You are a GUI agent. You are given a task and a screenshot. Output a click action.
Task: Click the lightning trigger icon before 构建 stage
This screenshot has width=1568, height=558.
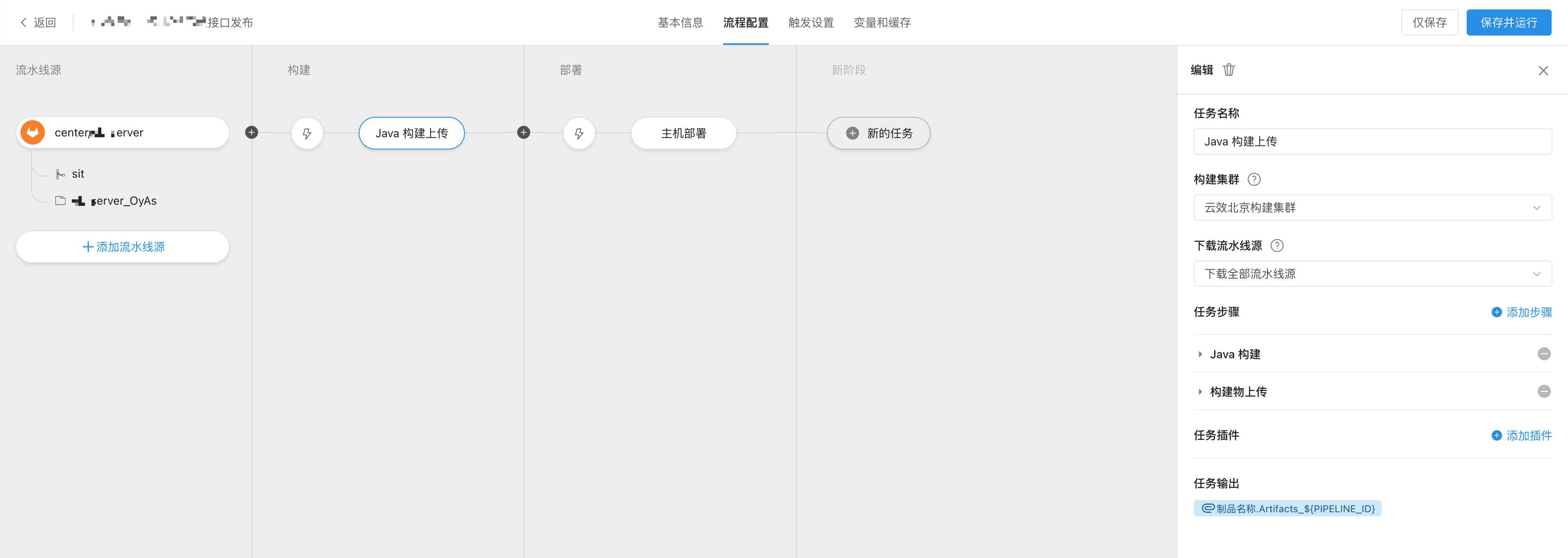tap(307, 133)
